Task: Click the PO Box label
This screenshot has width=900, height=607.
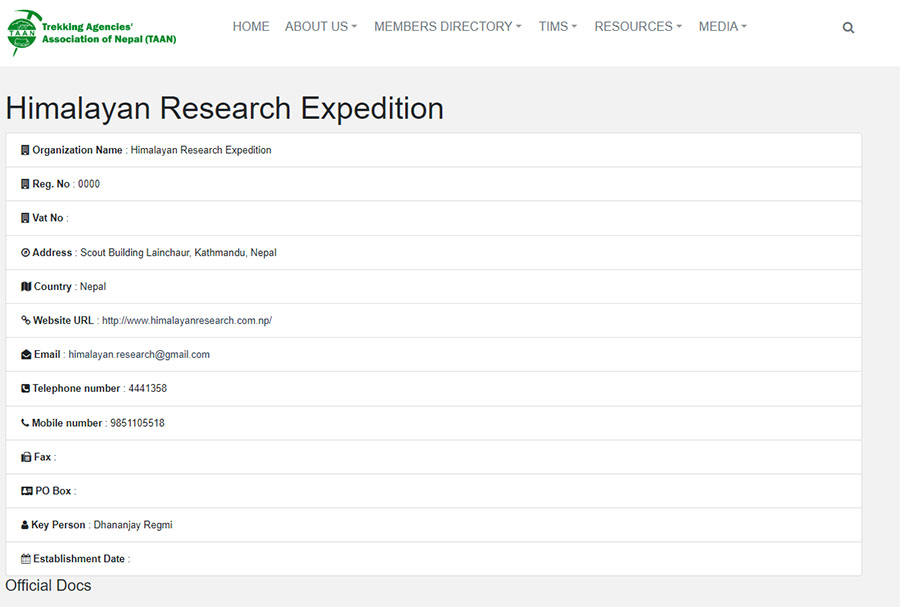Action: pyautogui.click(x=53, y=491)
